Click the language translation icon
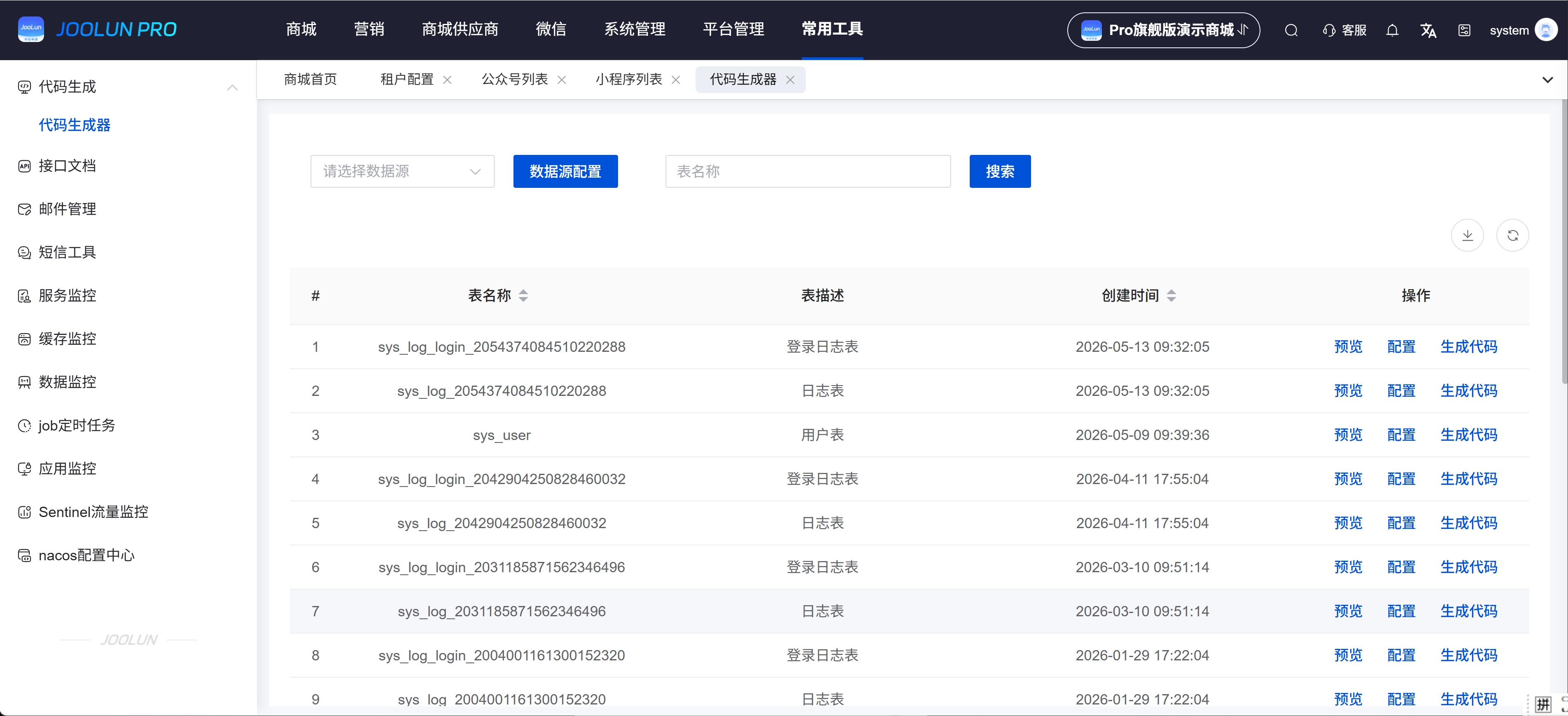Screen dimensions: 1568x716 click(1428, 30)
